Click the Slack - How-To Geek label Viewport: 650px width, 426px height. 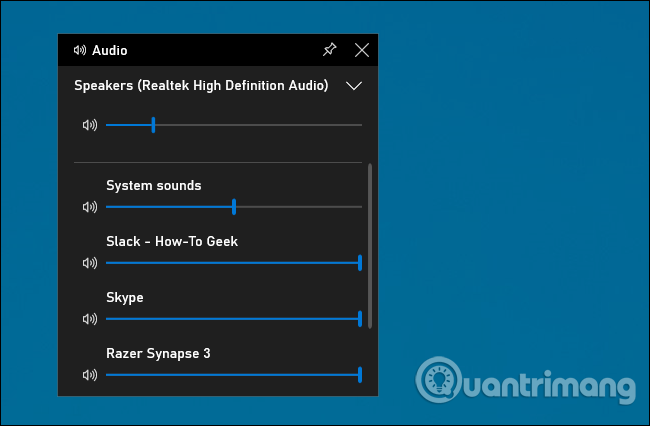pyautogui.click(x=172, y=241)
